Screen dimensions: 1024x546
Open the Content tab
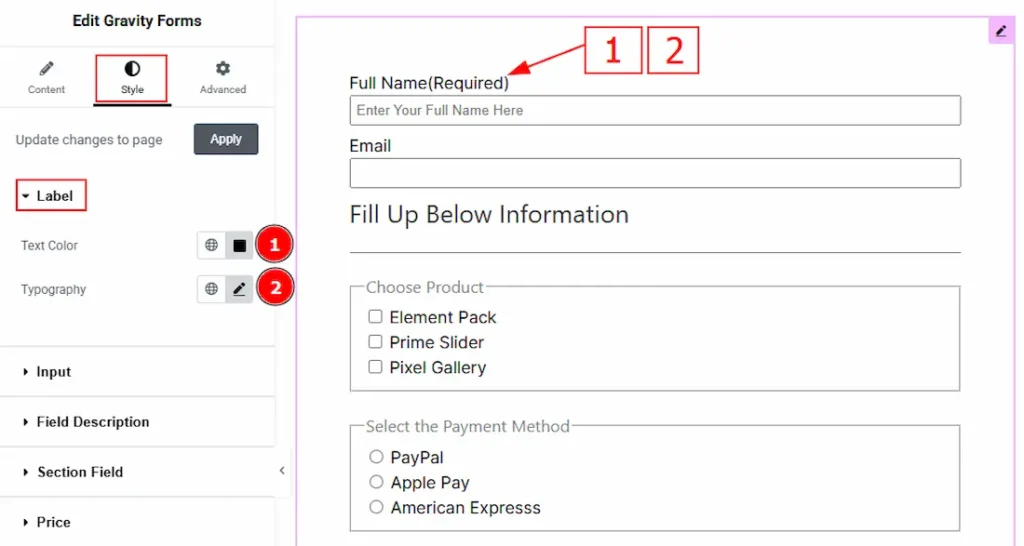pyautogui.click(x=46, y=78)
